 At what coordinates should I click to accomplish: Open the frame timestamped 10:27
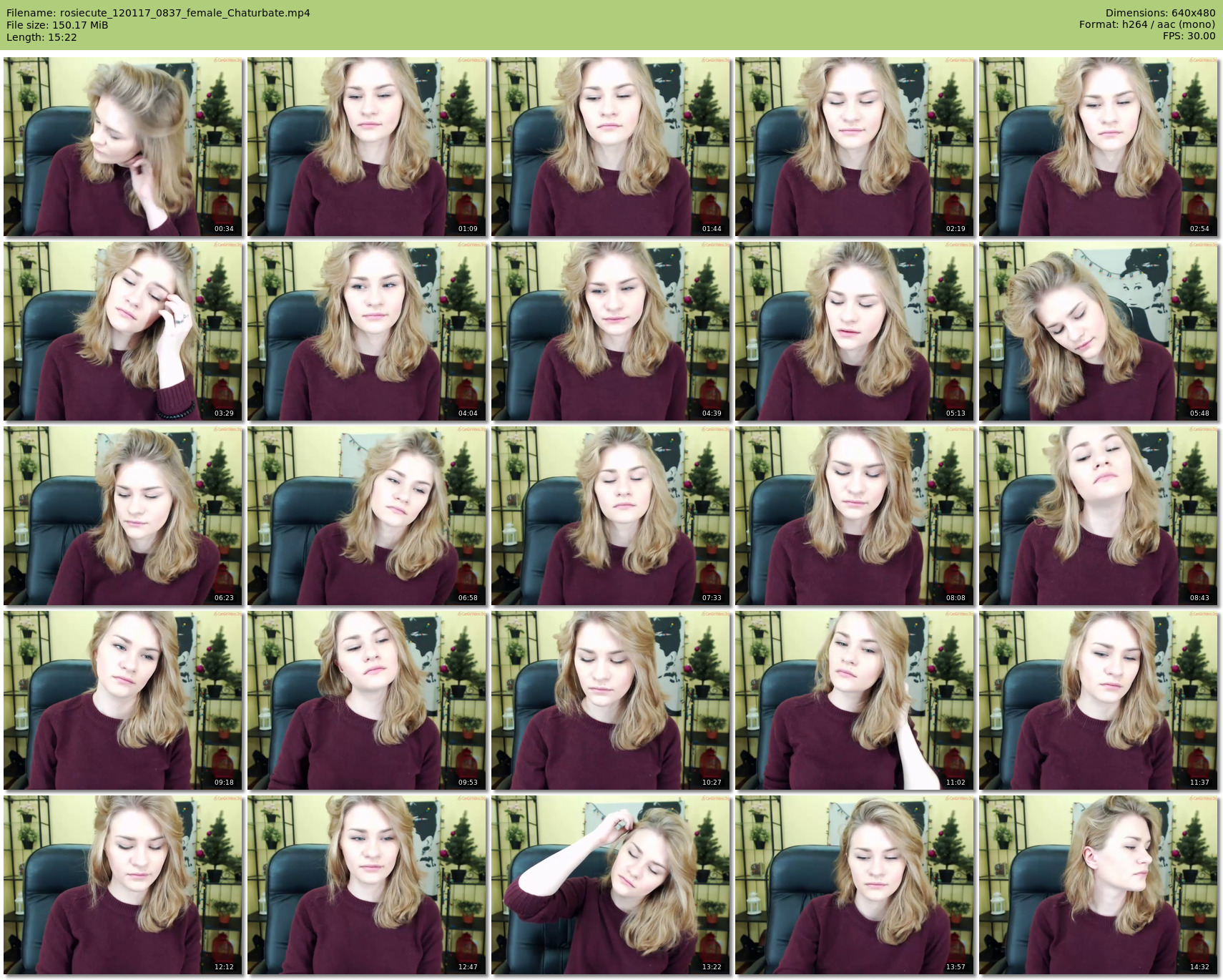coord(611,700)
